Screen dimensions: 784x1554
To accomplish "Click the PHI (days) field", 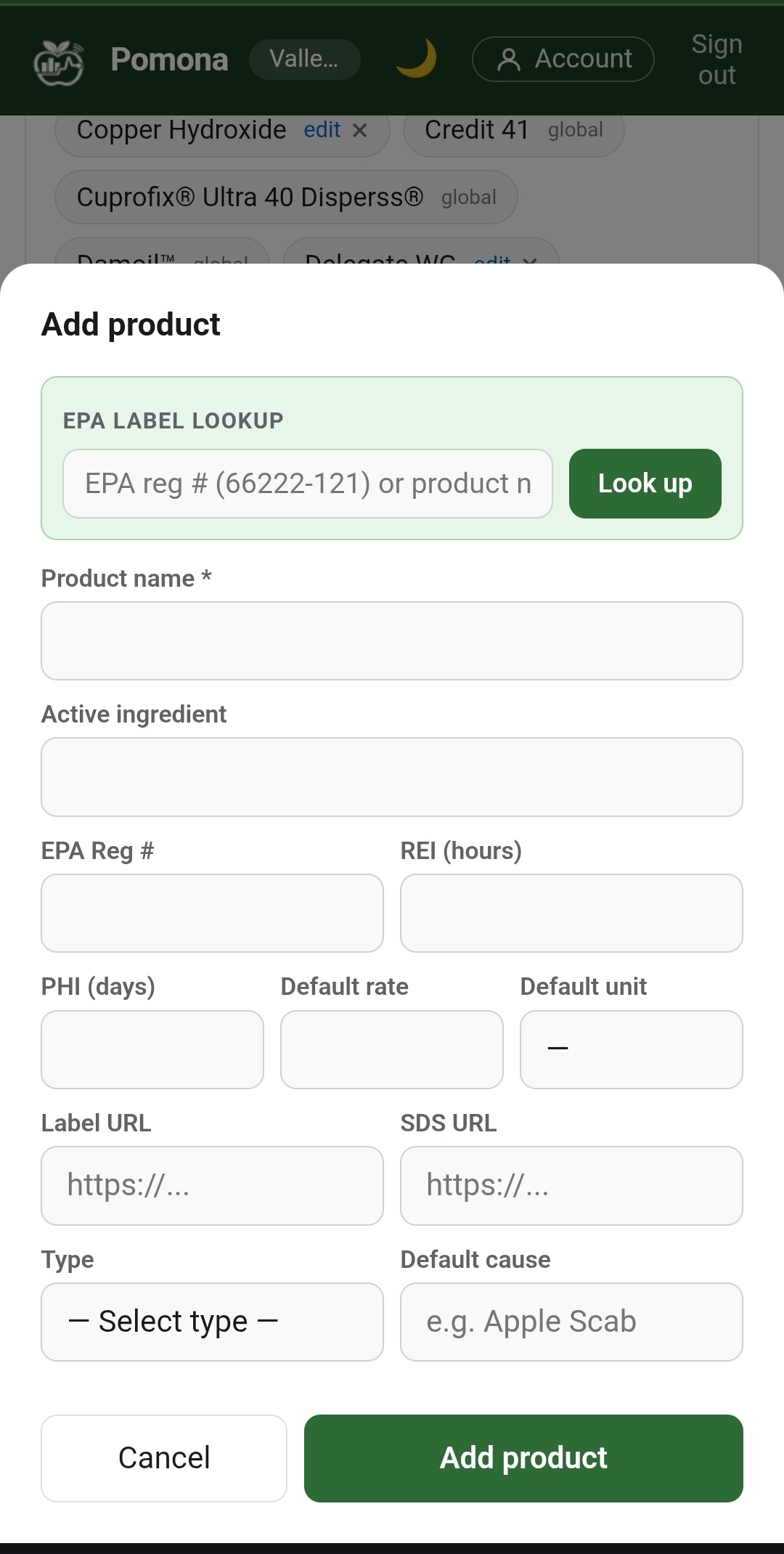I will (x=152, y=1049).
